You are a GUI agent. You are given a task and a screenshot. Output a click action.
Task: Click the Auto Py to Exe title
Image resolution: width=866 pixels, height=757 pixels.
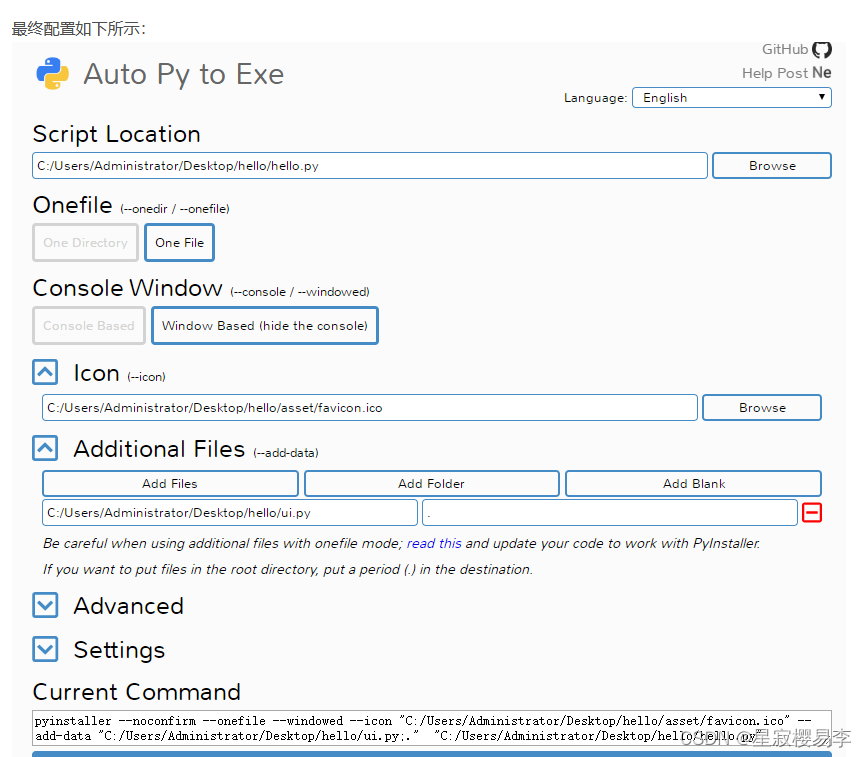tap(183, 75)
